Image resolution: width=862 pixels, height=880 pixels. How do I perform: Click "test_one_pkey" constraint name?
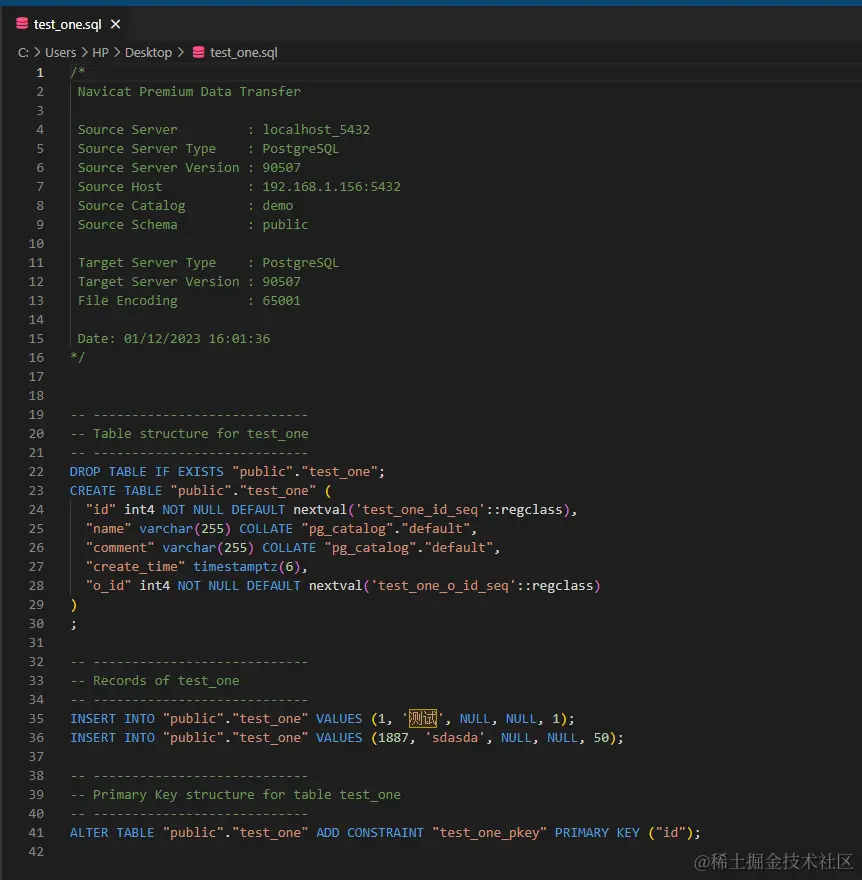(489, 833)
